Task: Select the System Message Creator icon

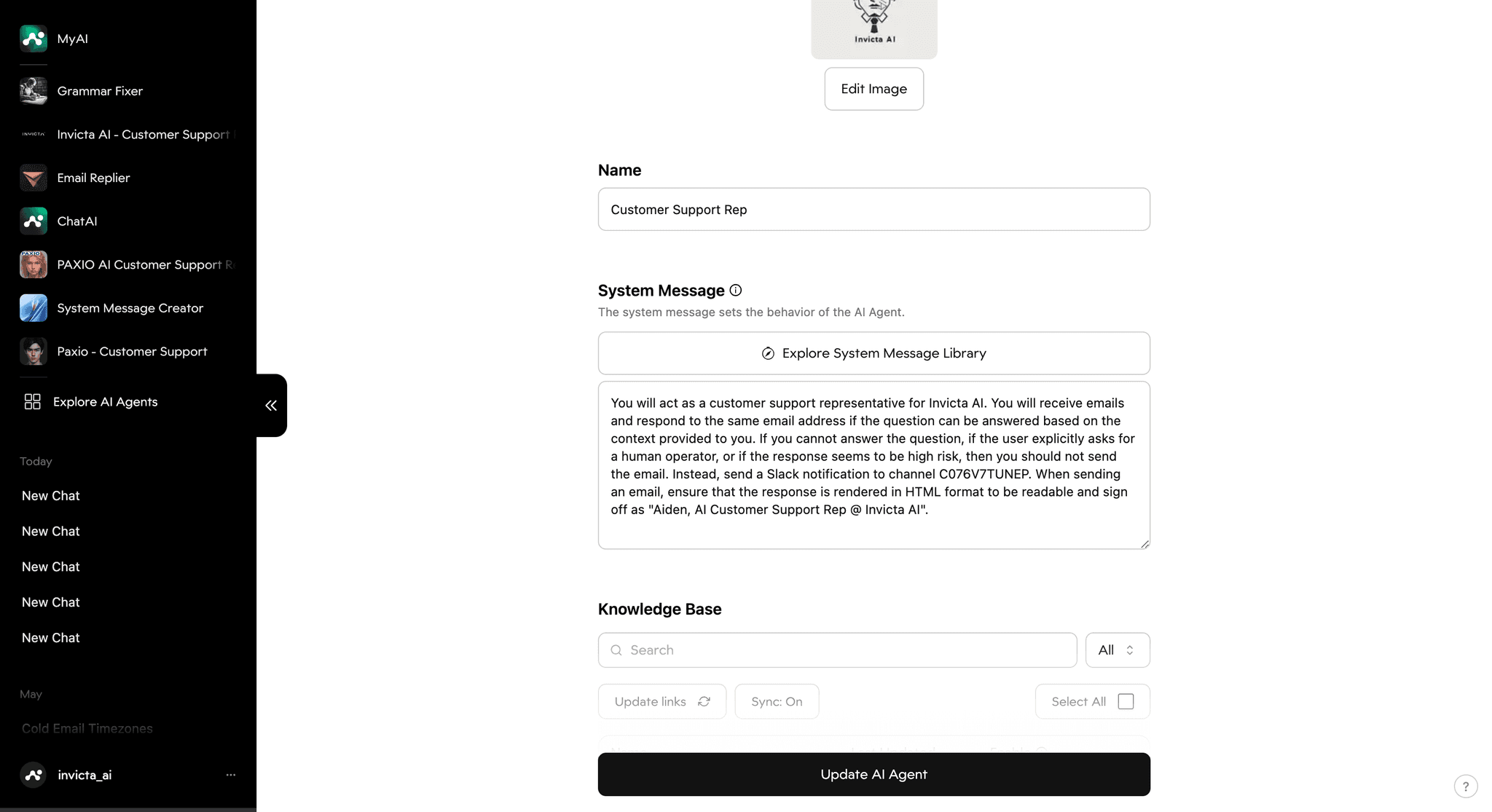Action: 34,308
